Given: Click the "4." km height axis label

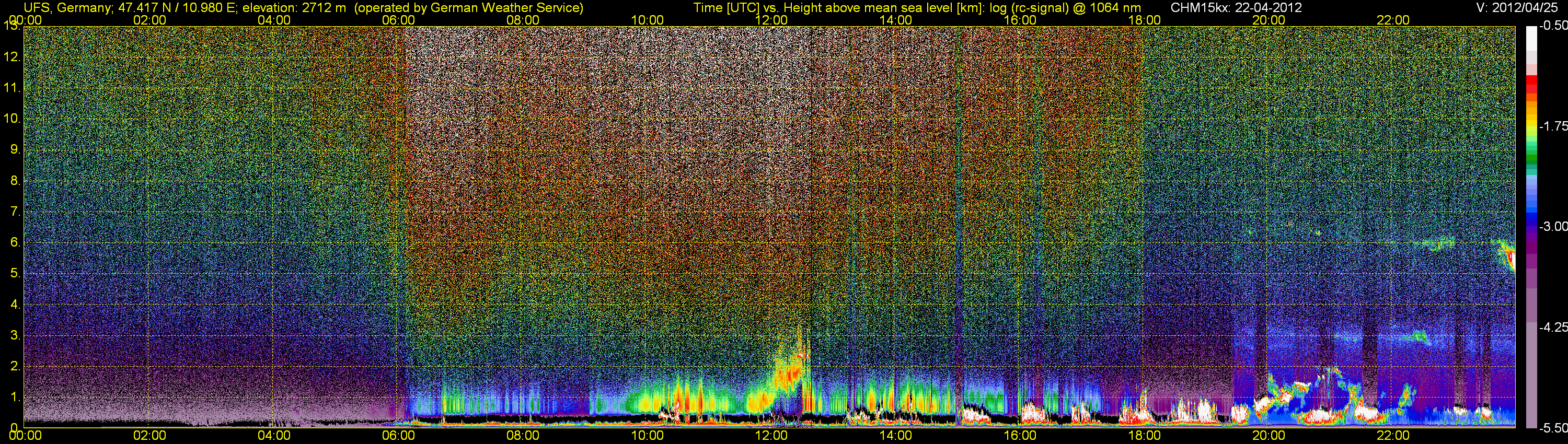Looking at the screenshot, I should (15, 304).
